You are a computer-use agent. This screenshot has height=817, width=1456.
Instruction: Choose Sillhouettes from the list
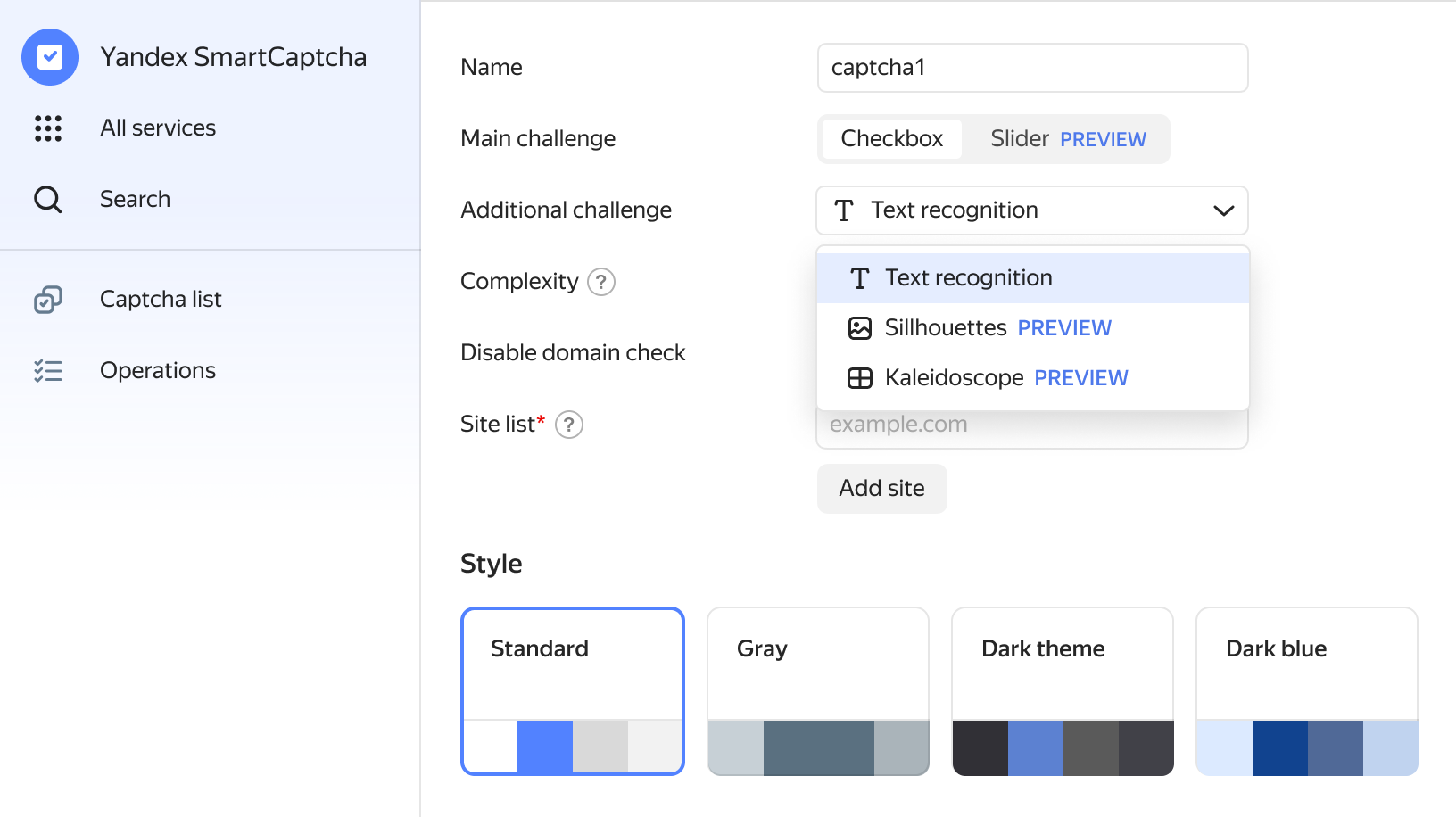1033,328
